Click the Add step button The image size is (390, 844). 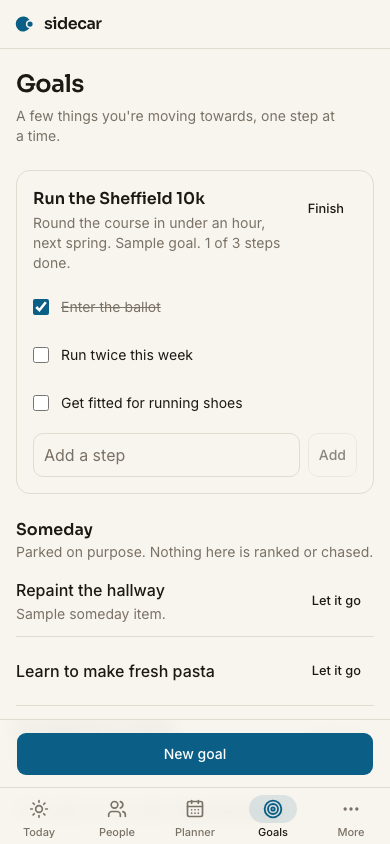coord(332,455)
